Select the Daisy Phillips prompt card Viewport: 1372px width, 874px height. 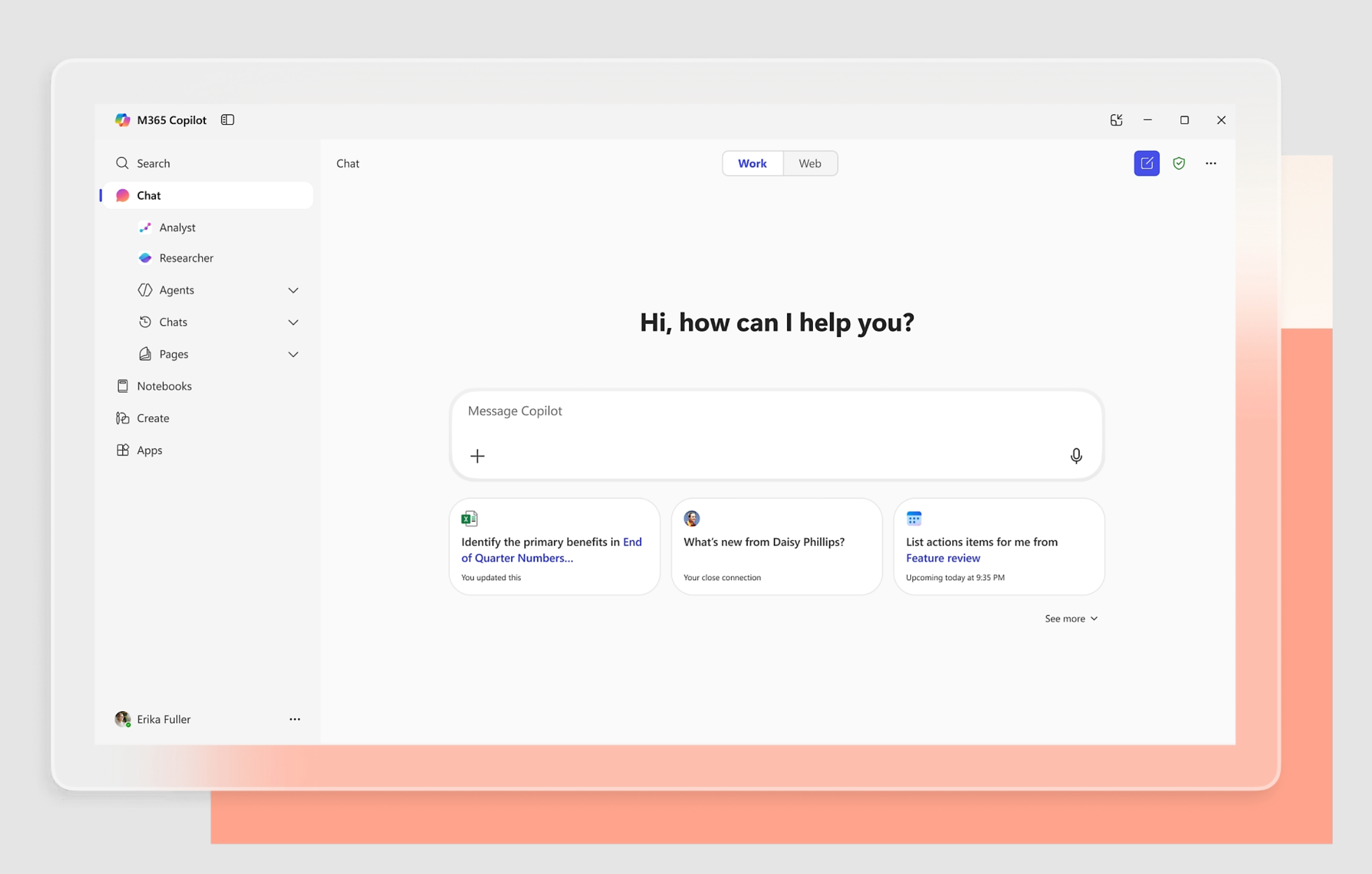point(776,546)
